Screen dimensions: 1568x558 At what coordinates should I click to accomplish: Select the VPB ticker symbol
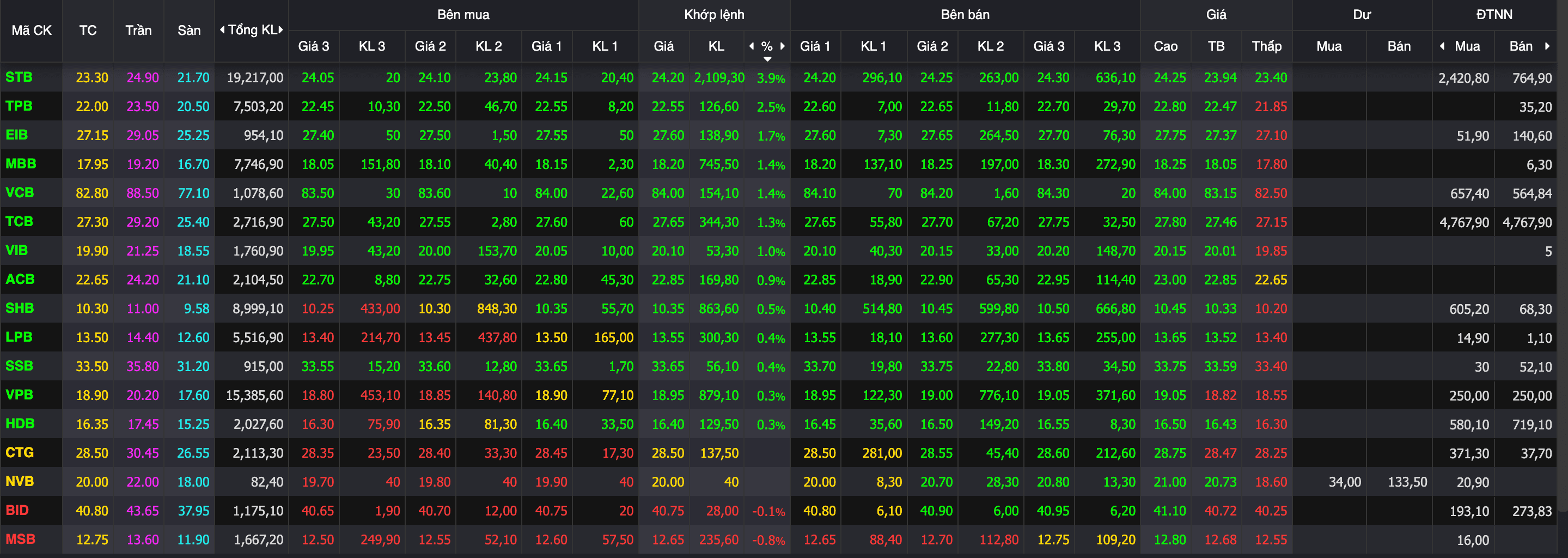[x=19, y=395]
